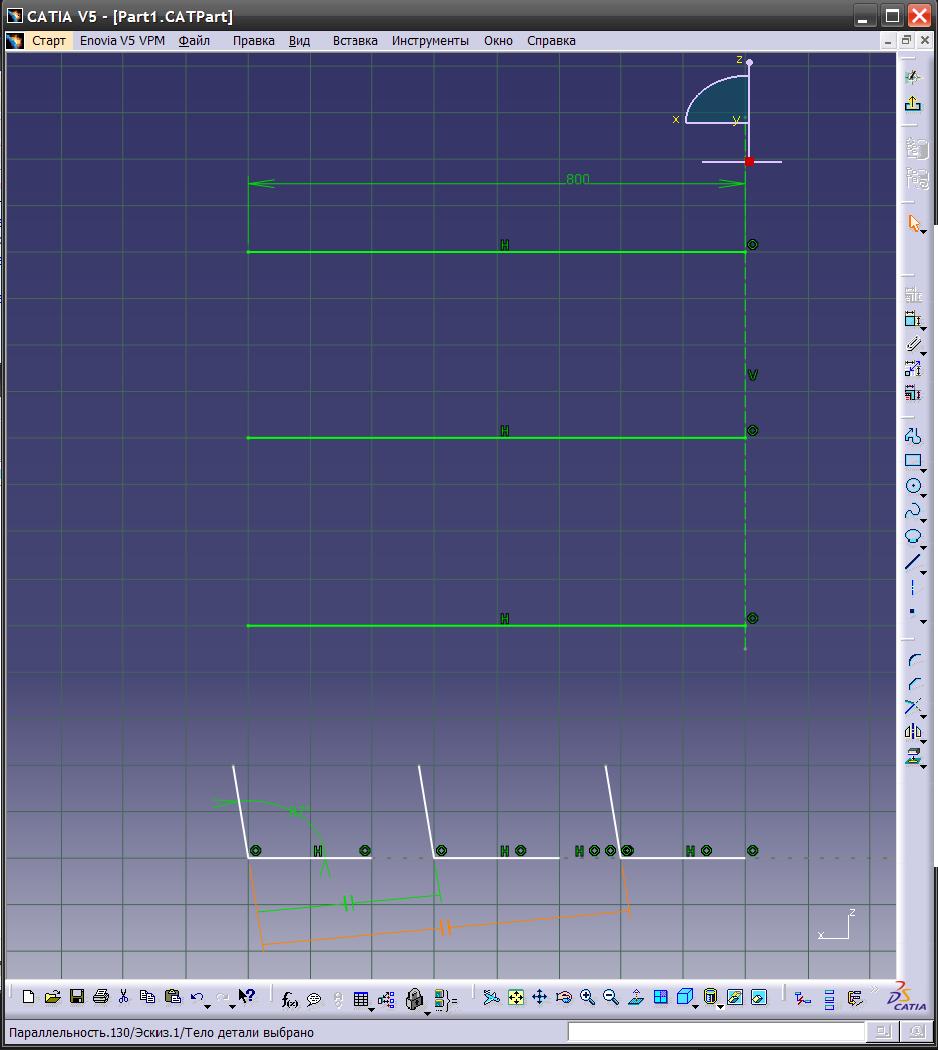Select the Line tool
This screenshot has width=938, height=1050.
pyautogui.click(x=913, y=562)
